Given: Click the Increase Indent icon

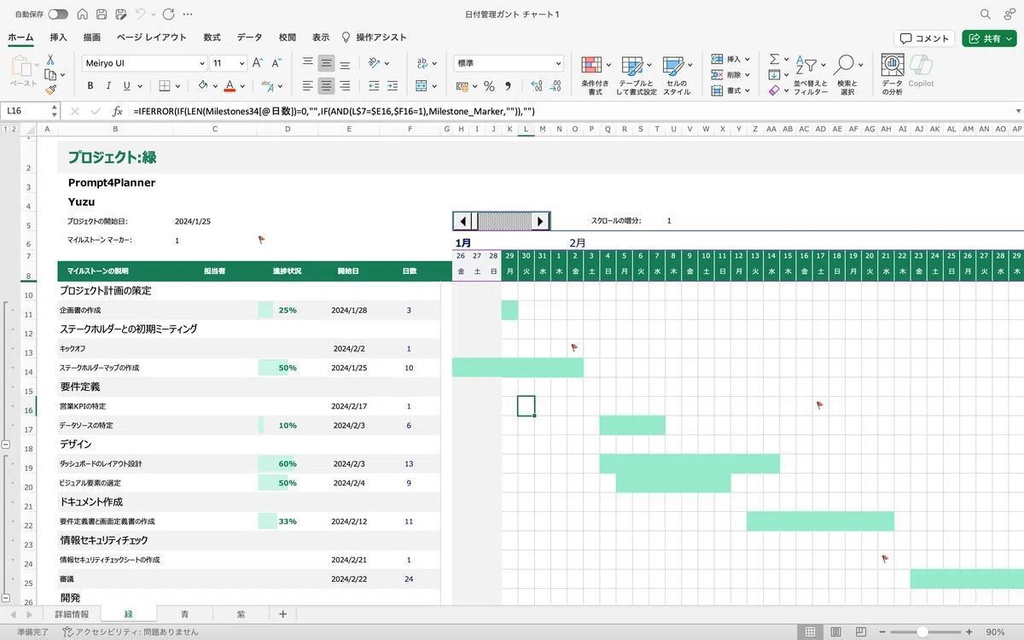Looking at the screenshot, I should click(x=392, y=86).
